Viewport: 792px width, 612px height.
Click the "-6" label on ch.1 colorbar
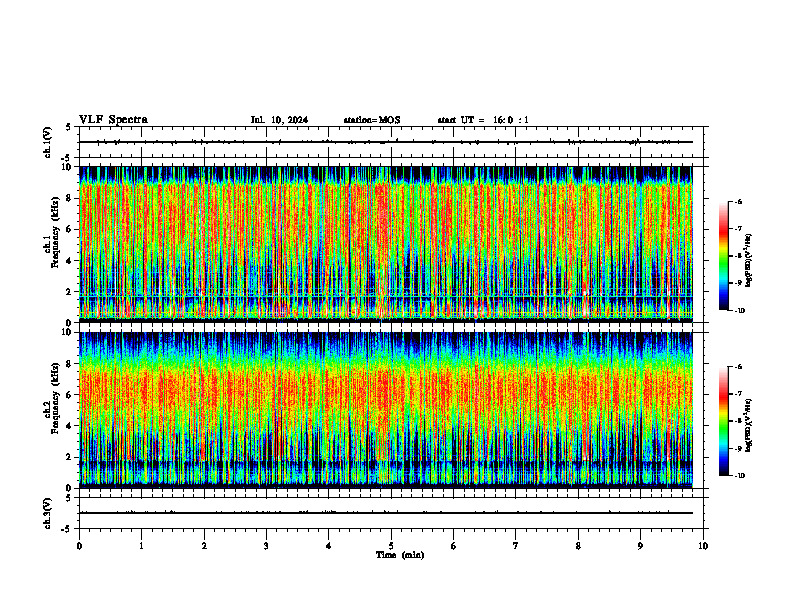[738, 201]
